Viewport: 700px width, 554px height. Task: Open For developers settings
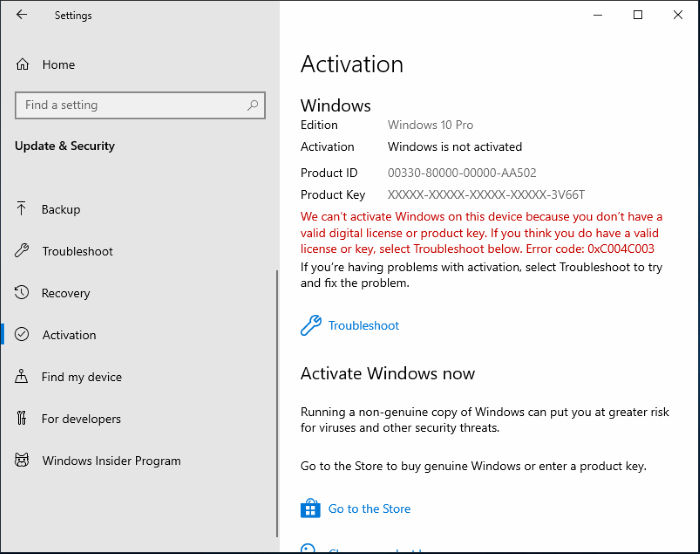81,419
